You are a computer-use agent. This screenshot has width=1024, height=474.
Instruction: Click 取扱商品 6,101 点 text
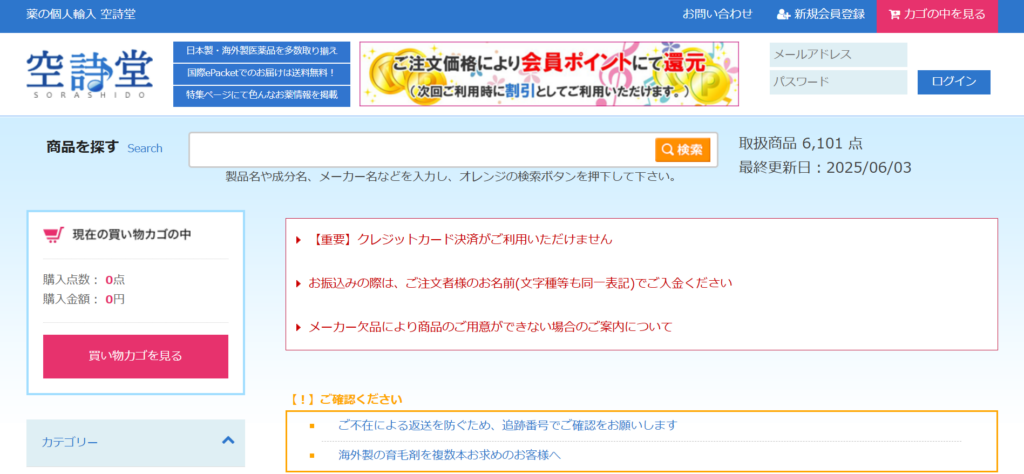(x=800, y=144)
